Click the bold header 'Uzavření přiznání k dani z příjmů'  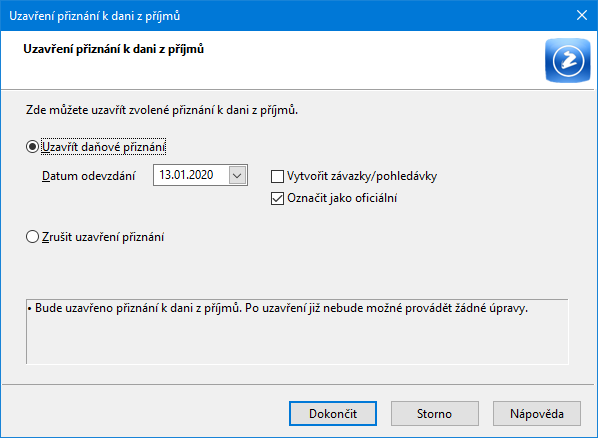click(114, 49)
